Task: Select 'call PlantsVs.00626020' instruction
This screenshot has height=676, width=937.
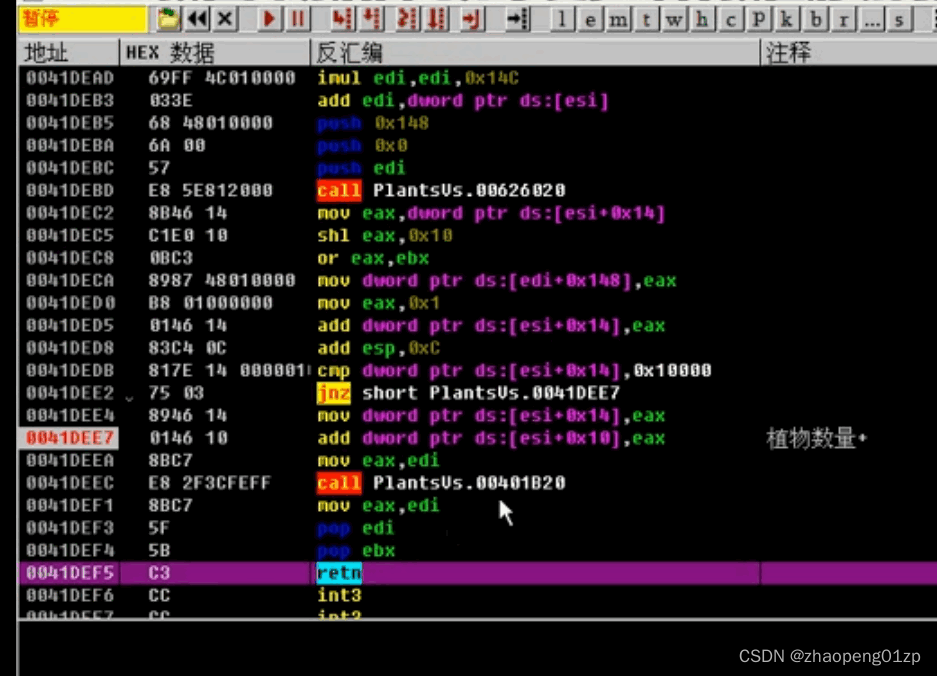Action: [x=441, y=191]
